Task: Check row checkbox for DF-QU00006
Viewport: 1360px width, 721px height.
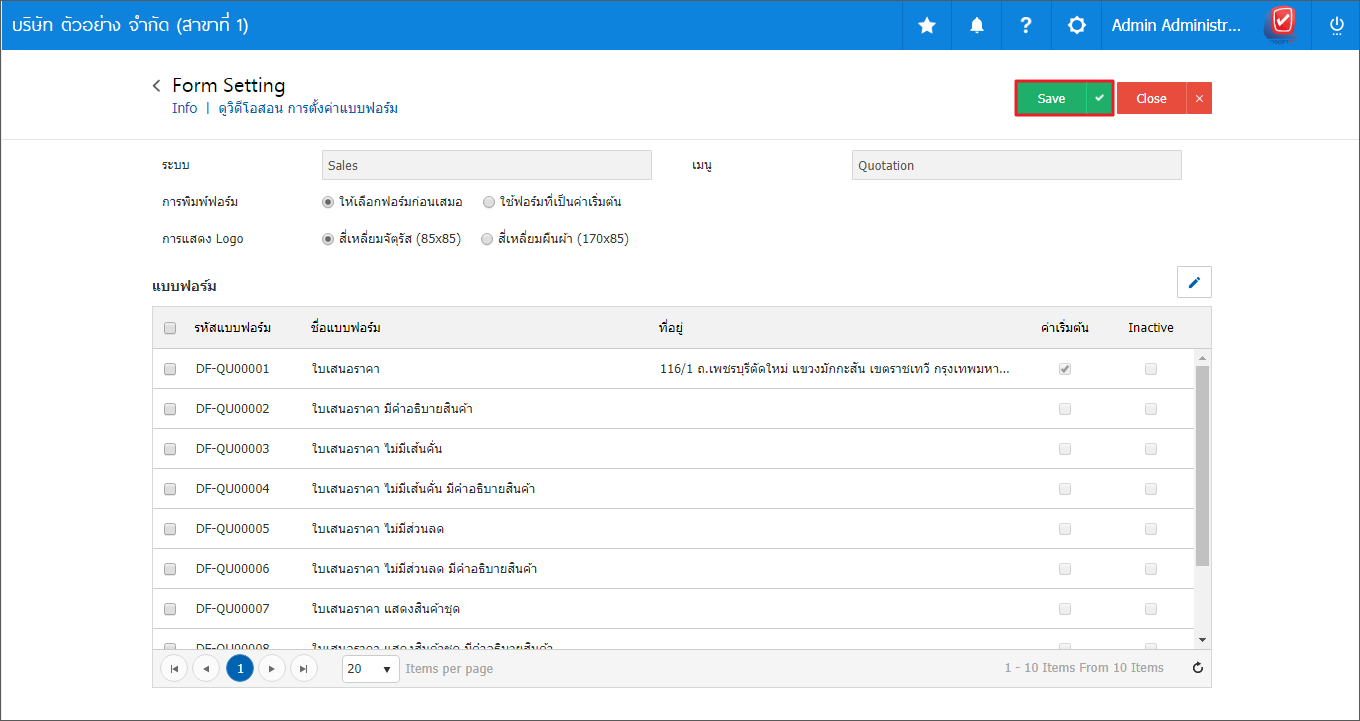Action: tap(170, 569)
